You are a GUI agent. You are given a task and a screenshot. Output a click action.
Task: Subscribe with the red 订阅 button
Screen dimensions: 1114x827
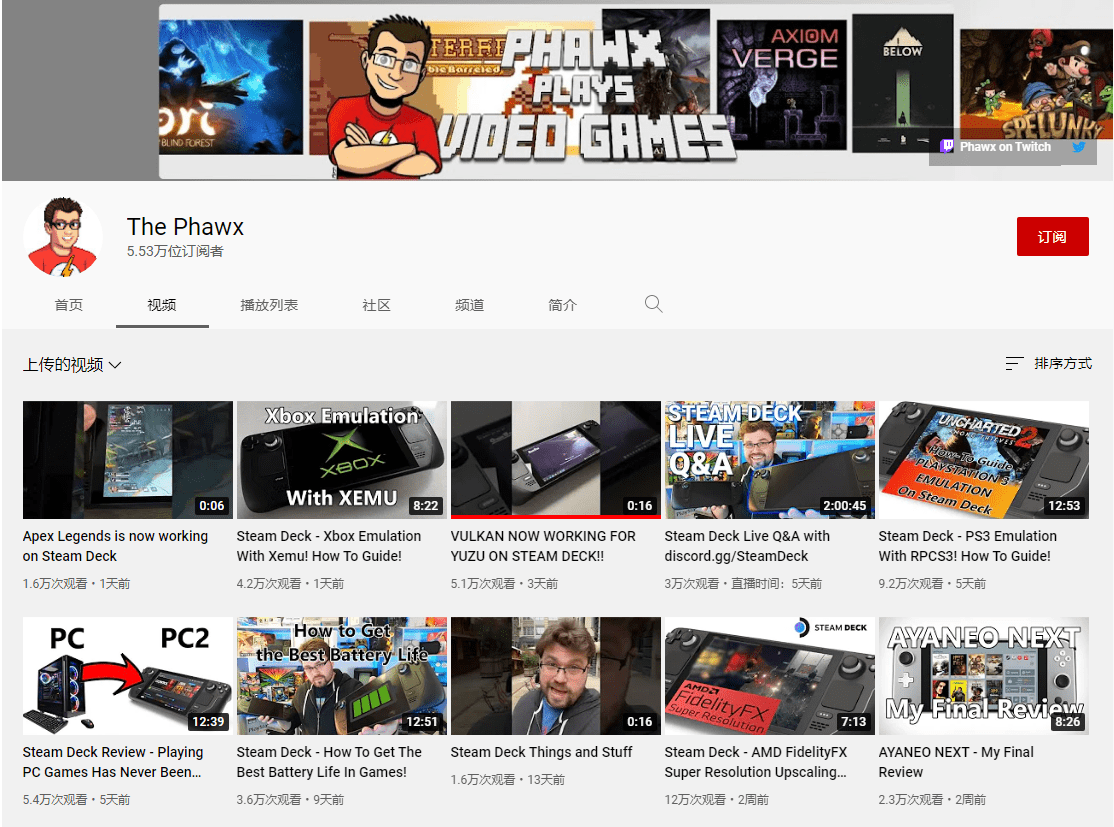[x=1052, y=237]
